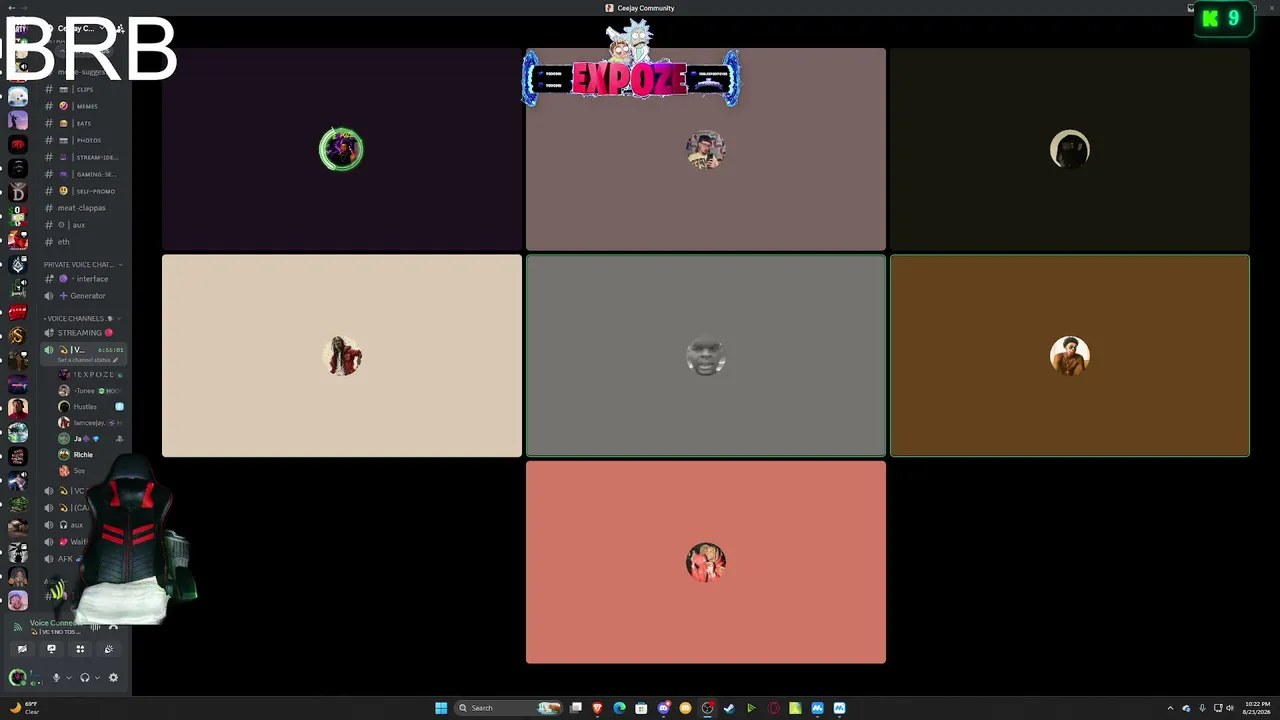Viewport: 1280px width, 720px height.
Task: Open Discord user settings gear
Action: tap(113, 678)
